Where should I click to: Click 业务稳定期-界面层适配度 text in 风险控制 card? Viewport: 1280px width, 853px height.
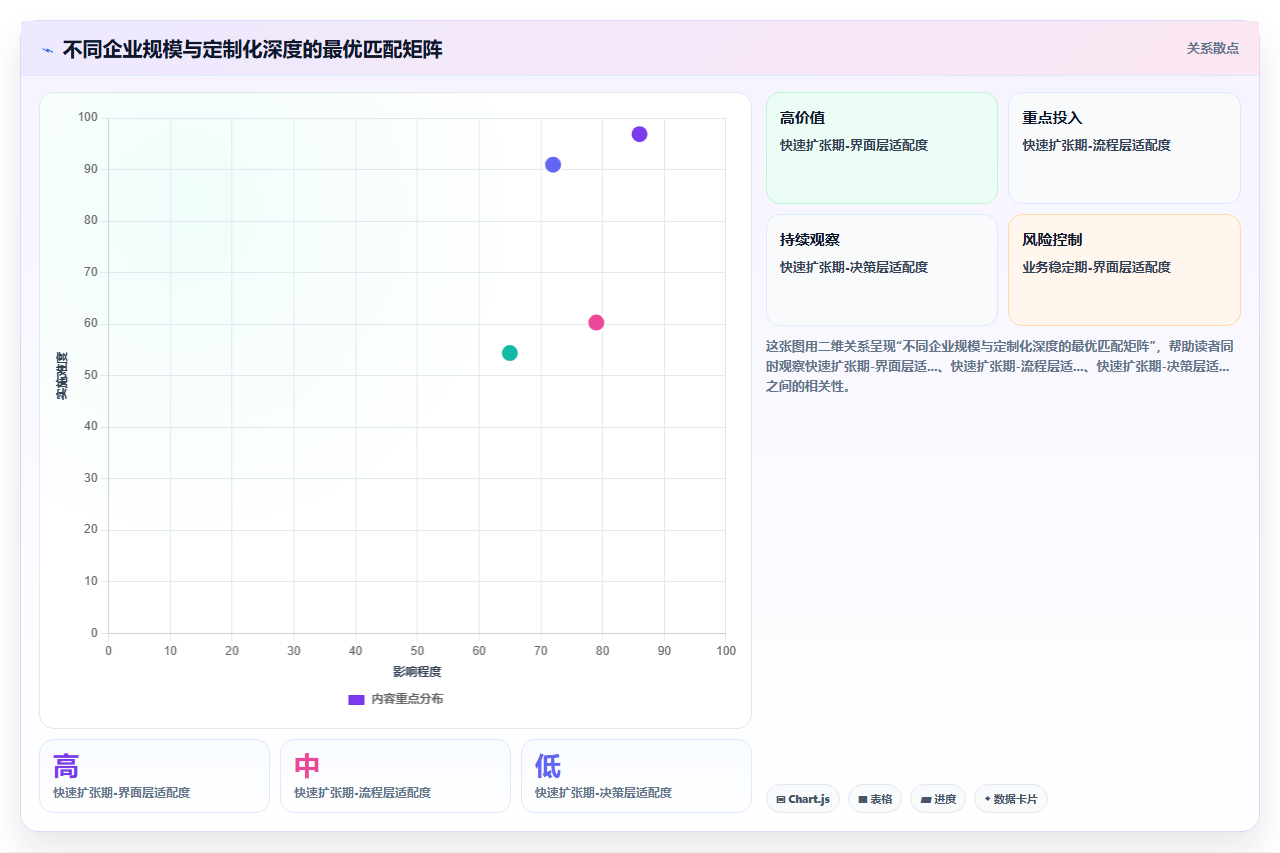click(1096, 267)
